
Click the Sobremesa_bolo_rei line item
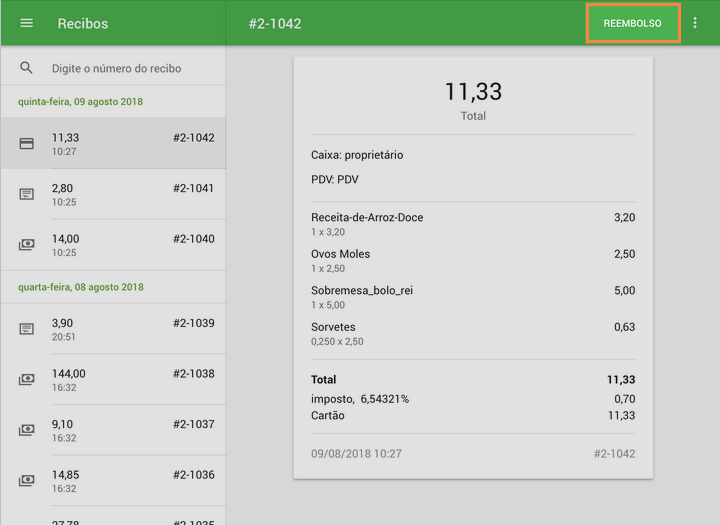(362, 291)
